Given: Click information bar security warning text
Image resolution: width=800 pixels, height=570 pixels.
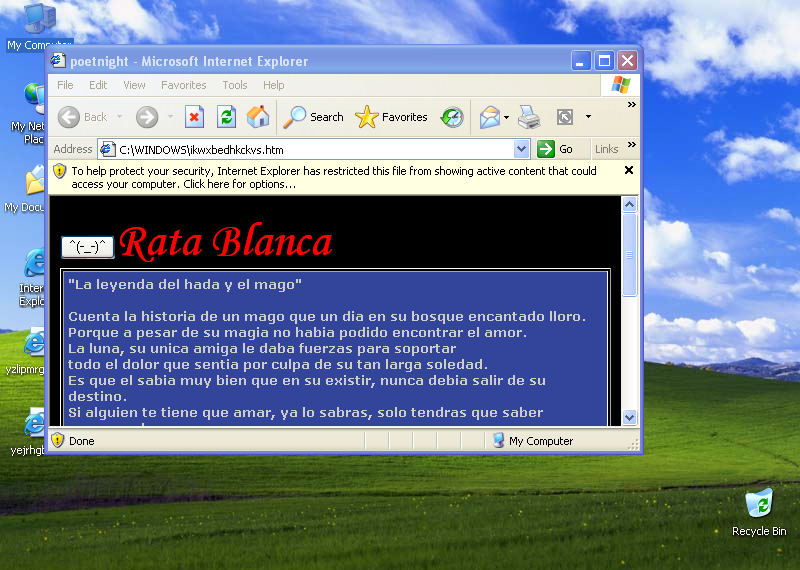Looking at the screenshot, I should click(334, 178).
